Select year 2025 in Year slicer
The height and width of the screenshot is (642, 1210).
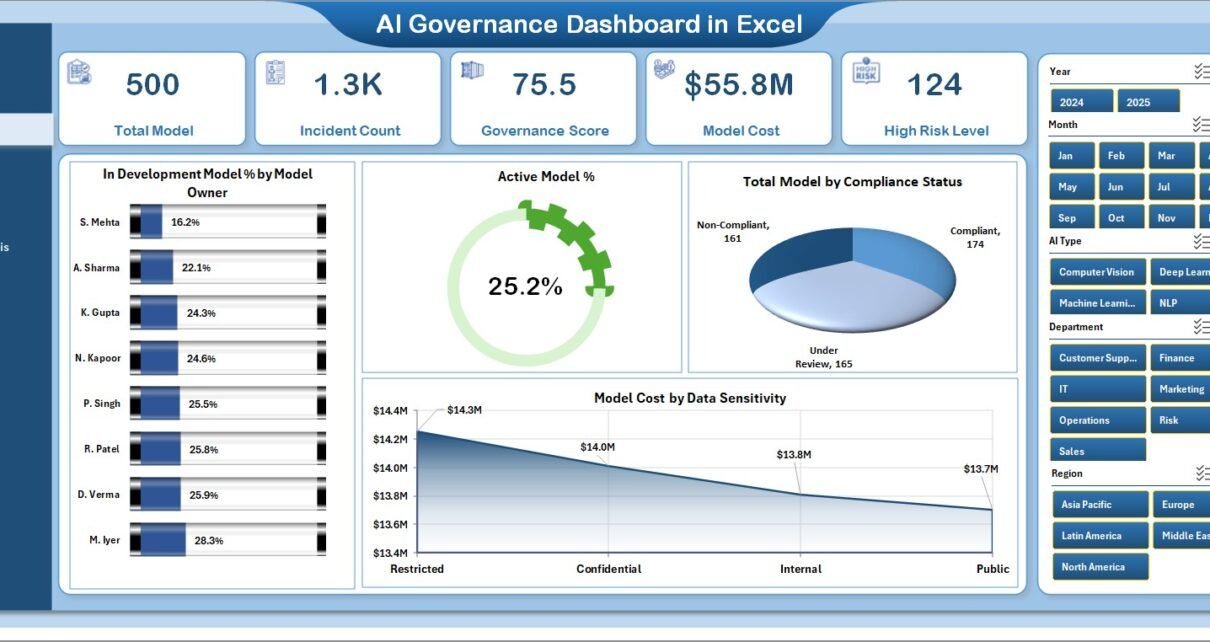[x=1147, y=102]
